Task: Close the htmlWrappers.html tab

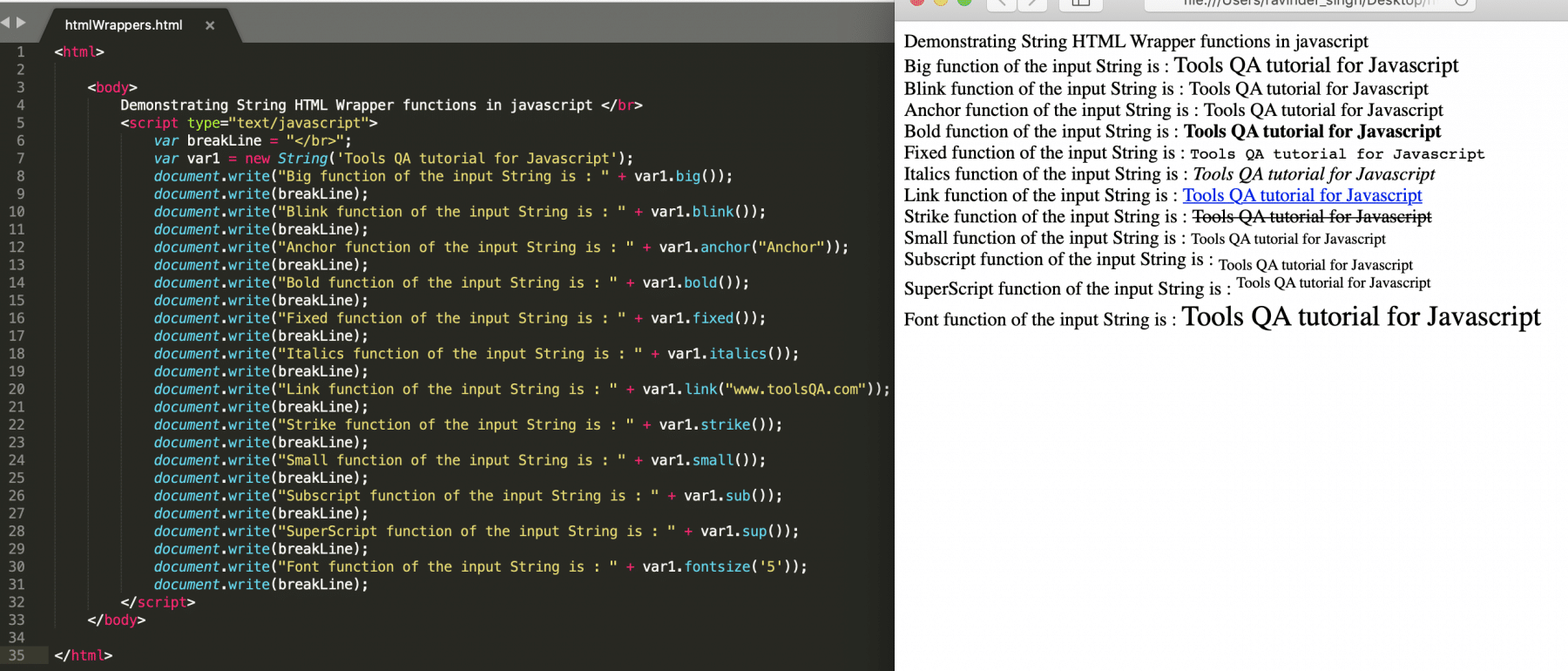Action: pos(210,25)
